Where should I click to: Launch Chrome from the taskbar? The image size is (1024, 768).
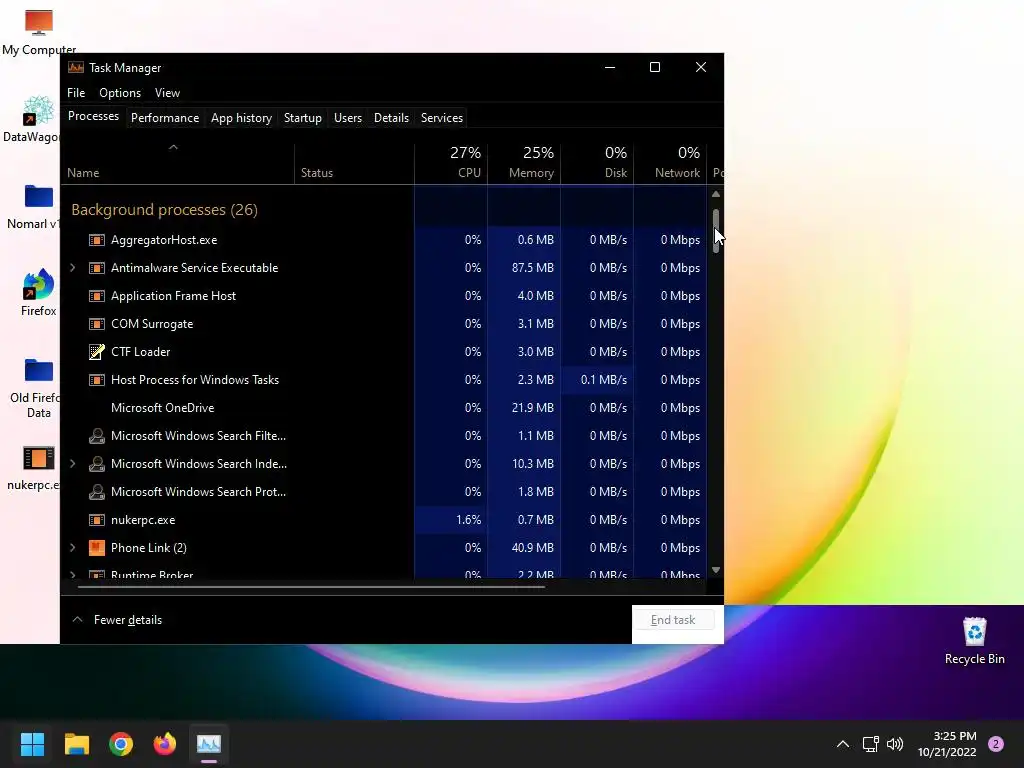(121, 744)
